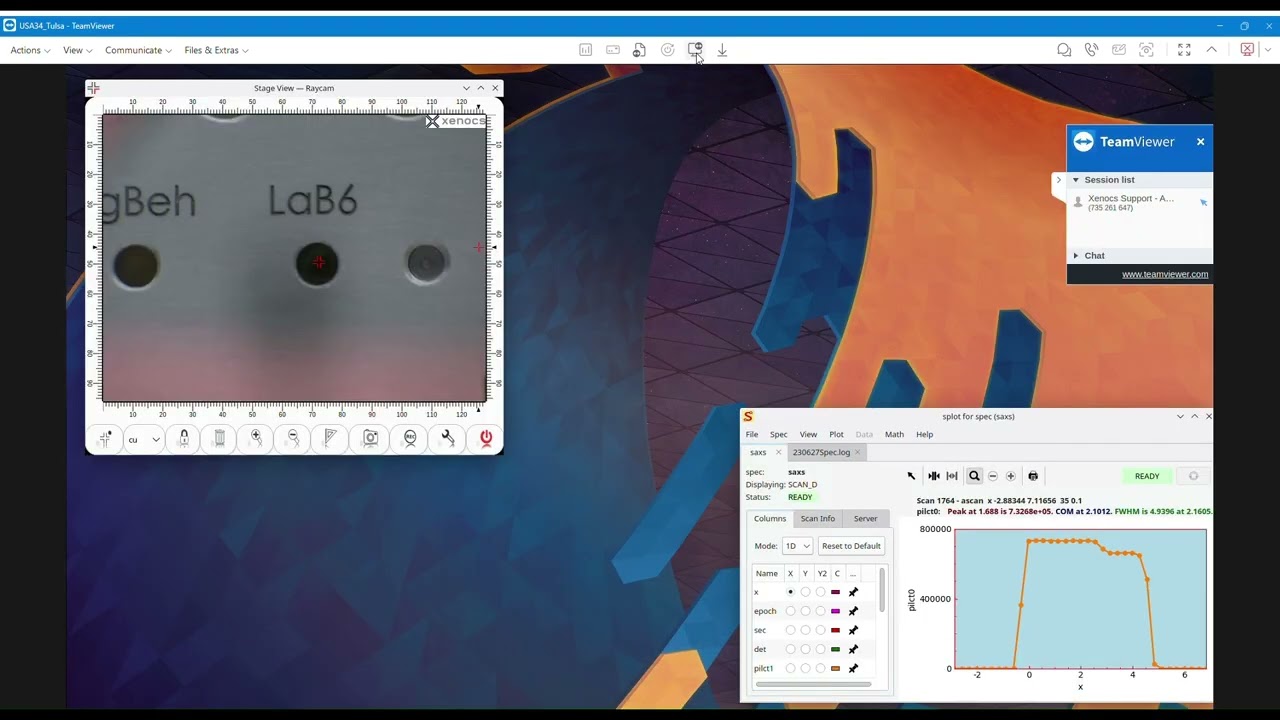Select X radio button for row det
The image size is (1280, 720).
click(x=790, y=649)
